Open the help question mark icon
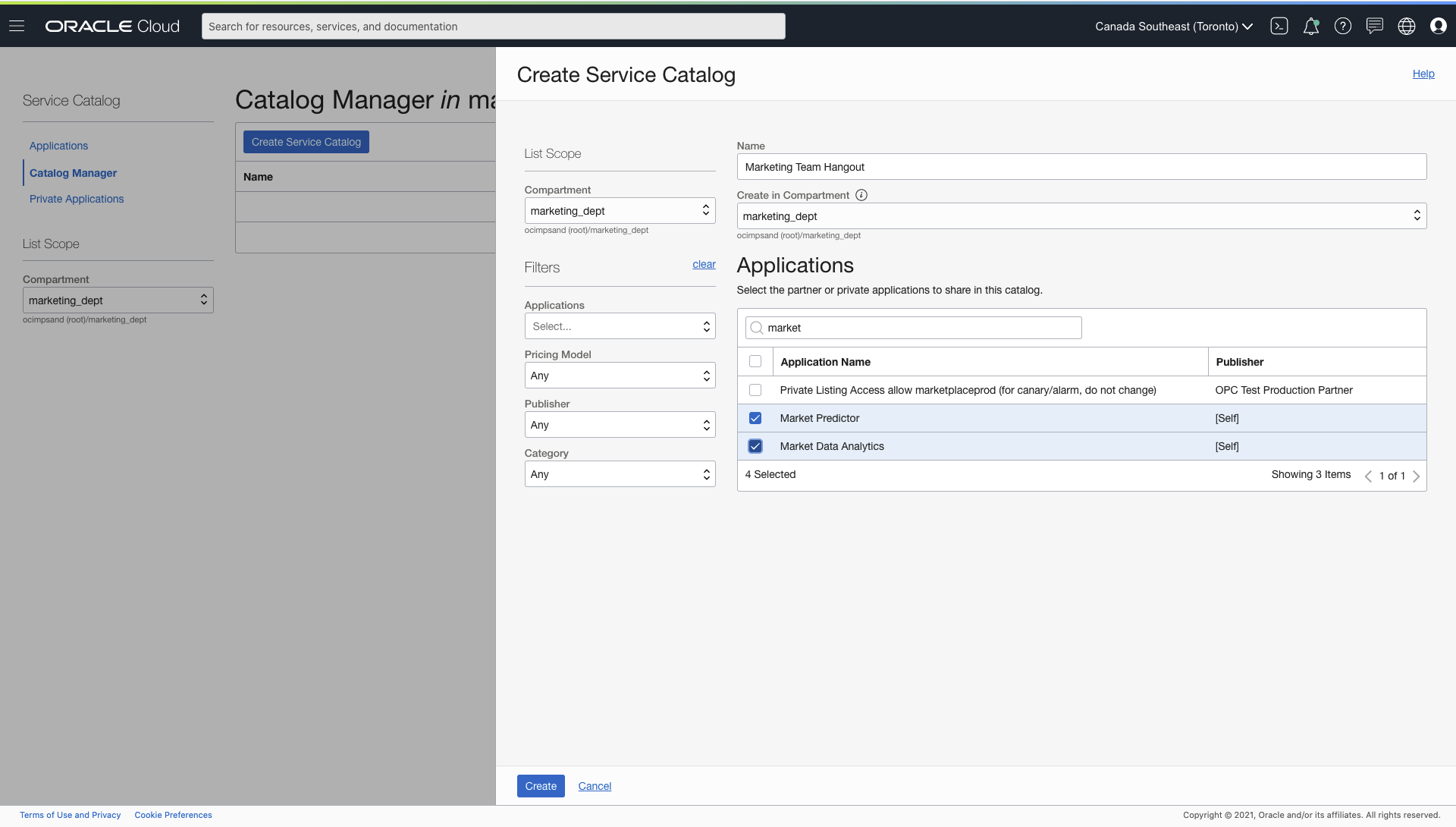1456x827 pixels. (1343, 26)
